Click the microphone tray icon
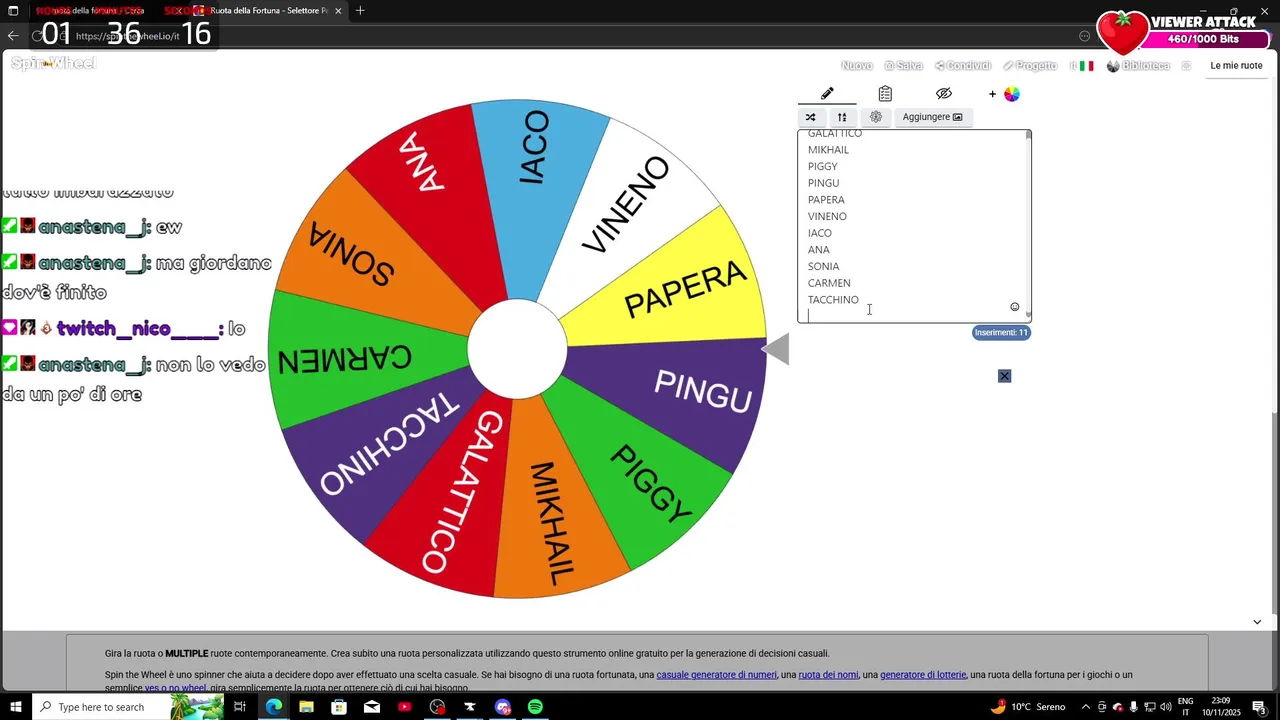Image resolution: width=1280 pixels, height=720 pixels. click(1134, 707)
